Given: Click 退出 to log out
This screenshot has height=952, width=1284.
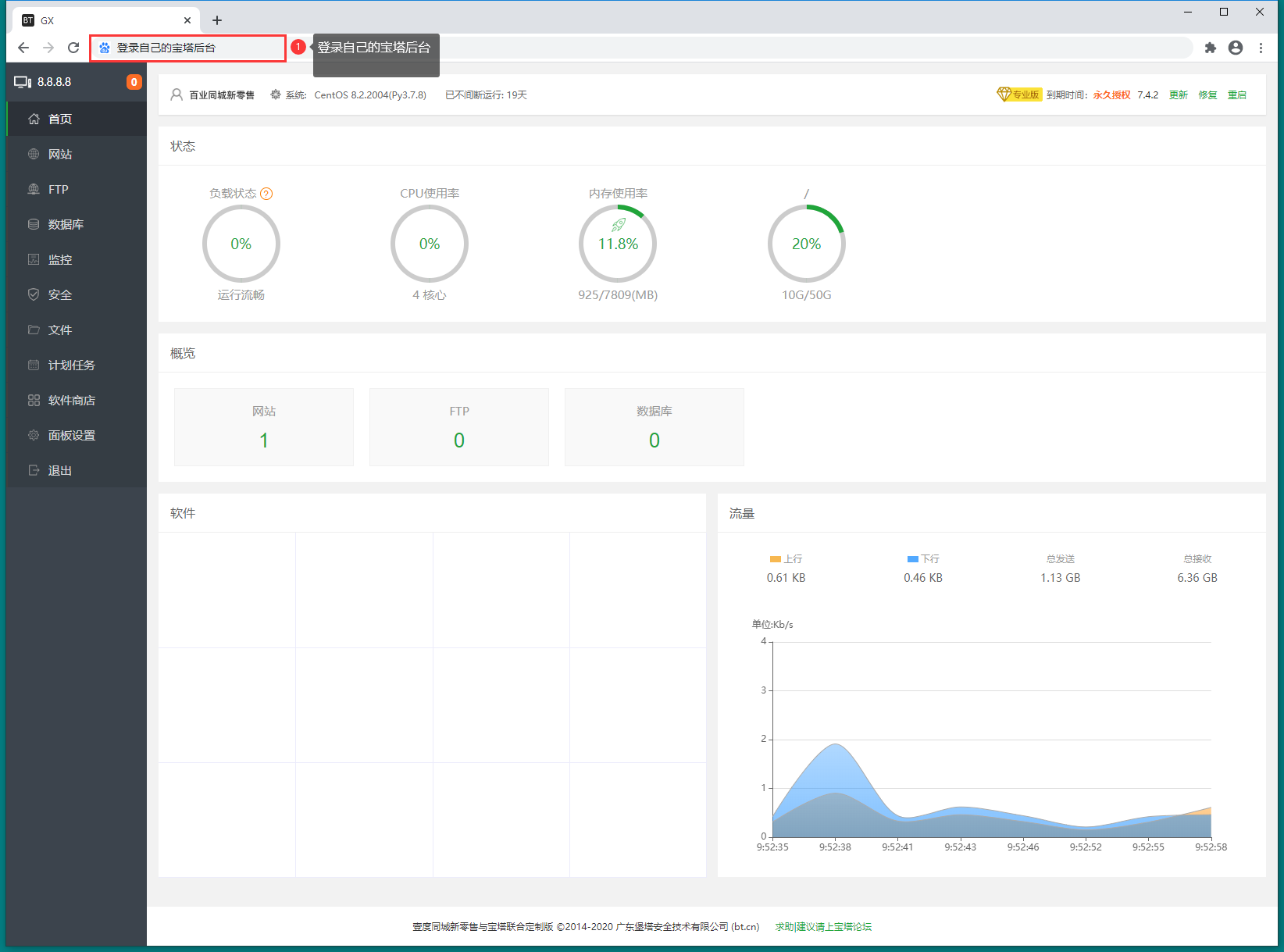Looking at the screenshot, I should tap(59, 471).
